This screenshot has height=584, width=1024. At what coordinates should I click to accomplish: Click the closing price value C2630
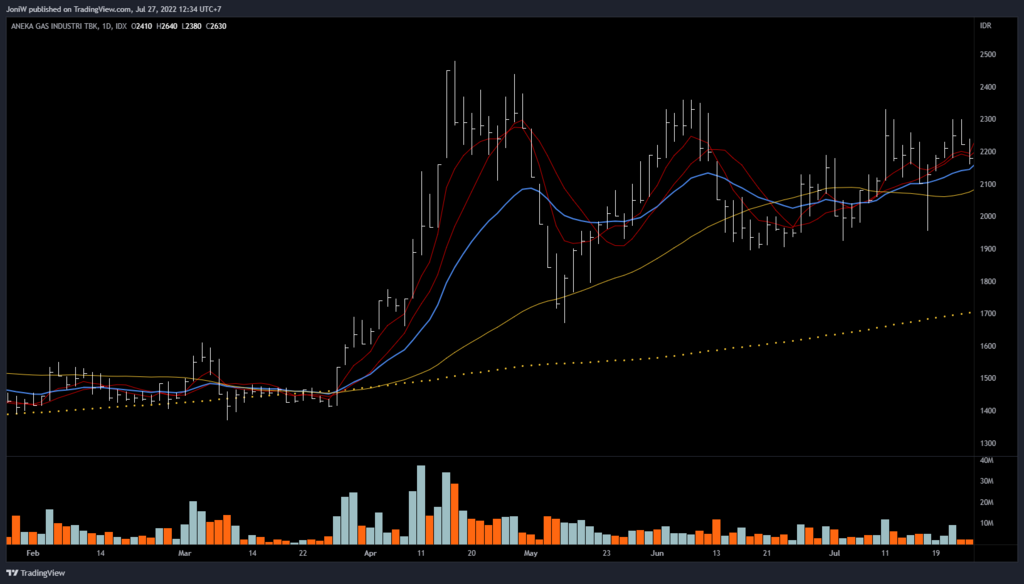pyautogui.click(x=215, y=25)
